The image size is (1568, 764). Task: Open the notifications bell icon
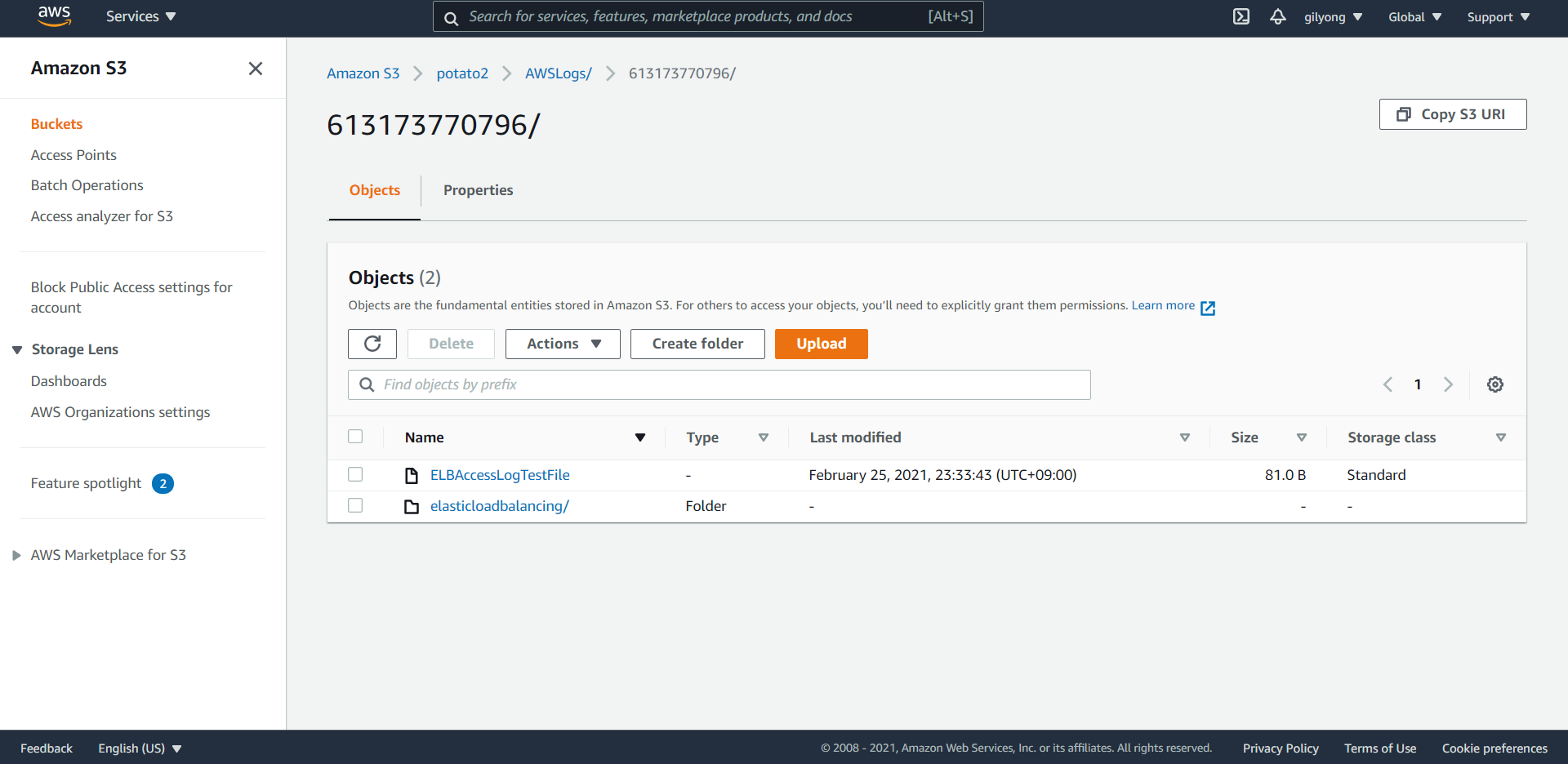coord(1278,16)
